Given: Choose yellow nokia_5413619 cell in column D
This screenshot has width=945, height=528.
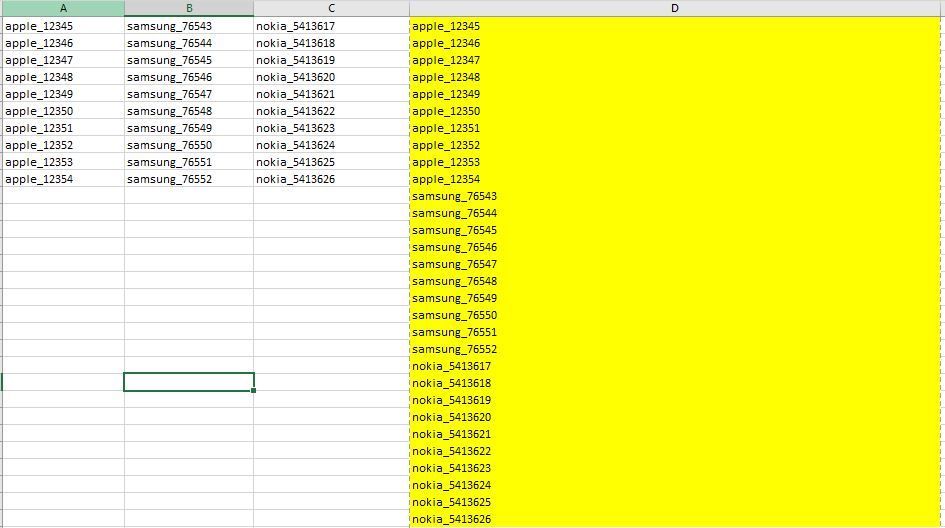Looking at the screenshot, I should (675, 400).
